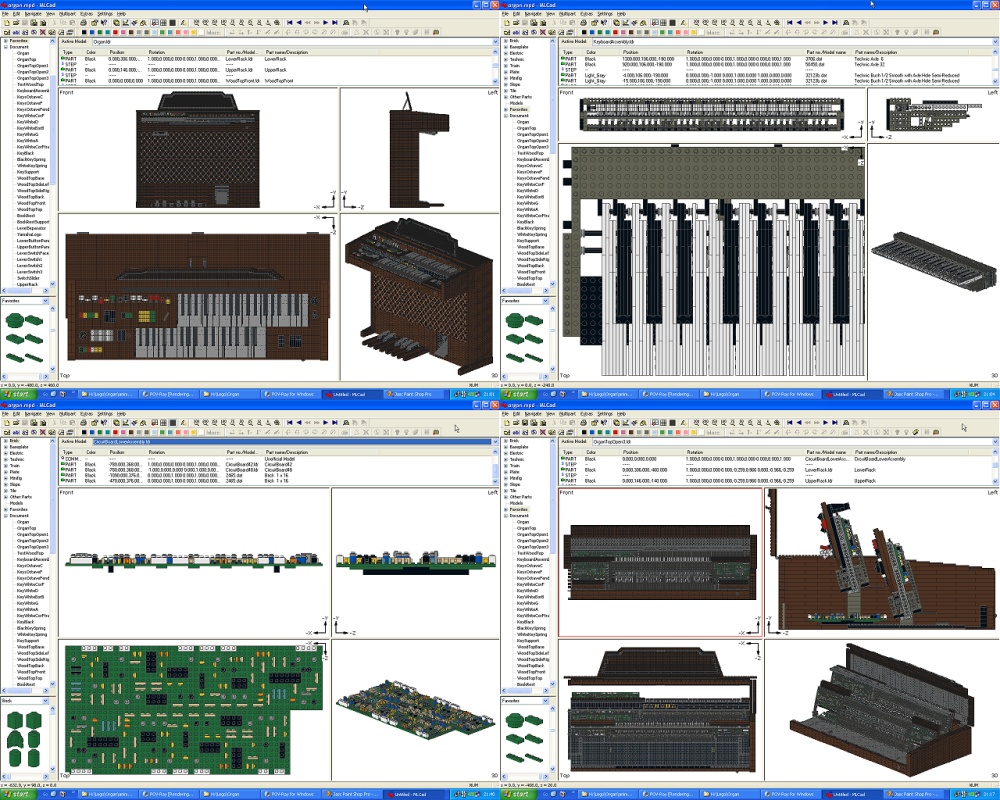
Task: Open Navigate menu in CircuitBoardLowerAssembly window
Action: point(33,413)
